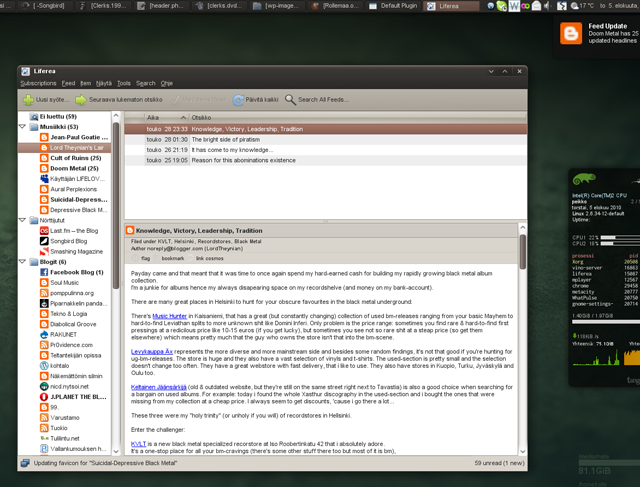
Task: Click the Search All Feeds magnifier icon
Action: (x=290, y=100)
